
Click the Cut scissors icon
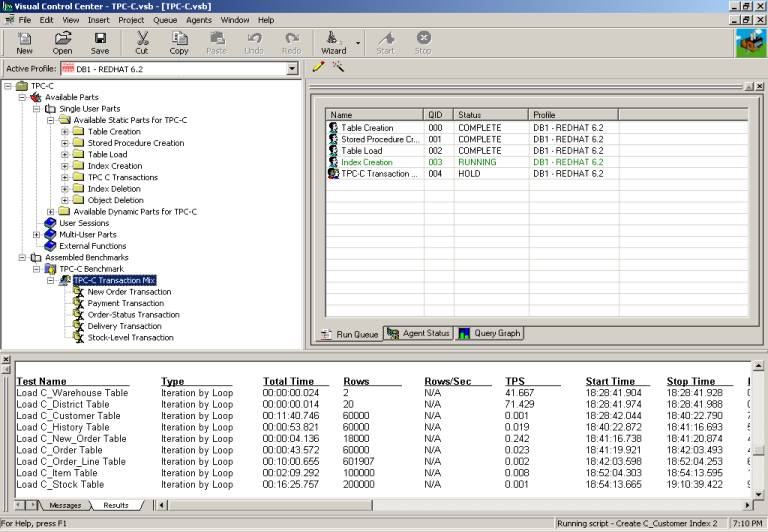click(142, 42)
